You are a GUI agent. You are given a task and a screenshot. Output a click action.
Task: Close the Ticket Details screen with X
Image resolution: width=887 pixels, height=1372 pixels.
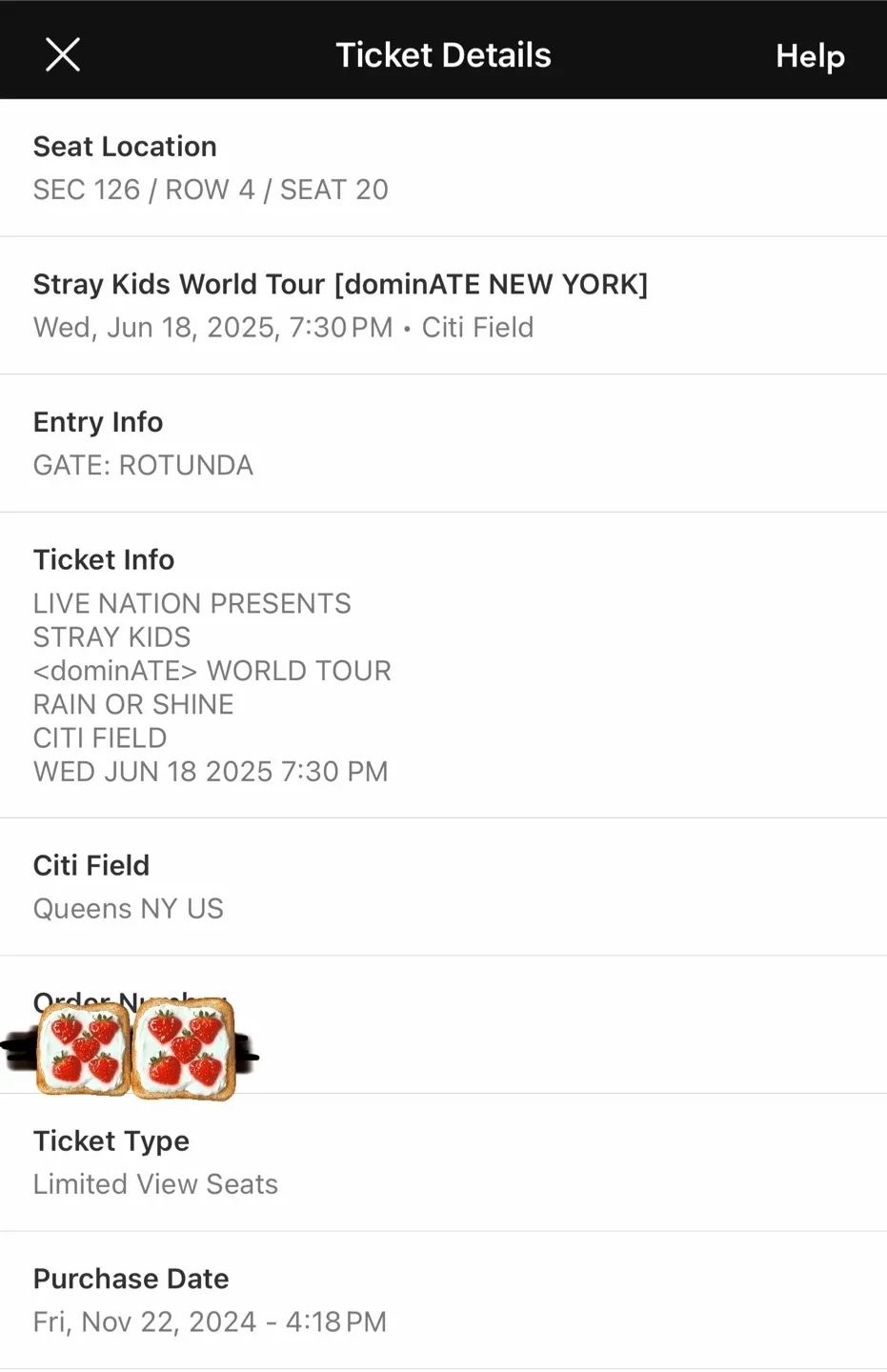(63, 55)
